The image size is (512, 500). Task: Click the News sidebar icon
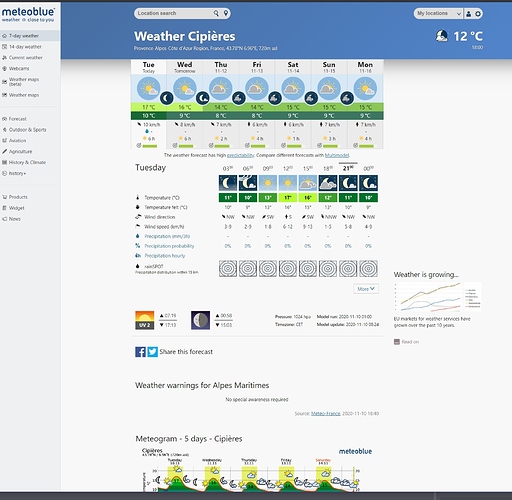(x=4, y=219)
